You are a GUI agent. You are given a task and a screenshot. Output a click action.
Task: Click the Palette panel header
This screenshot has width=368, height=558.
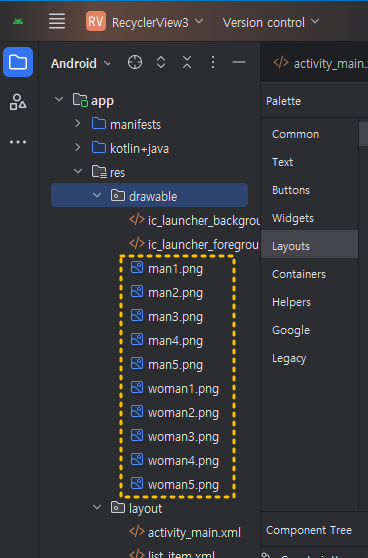point(283,101)
